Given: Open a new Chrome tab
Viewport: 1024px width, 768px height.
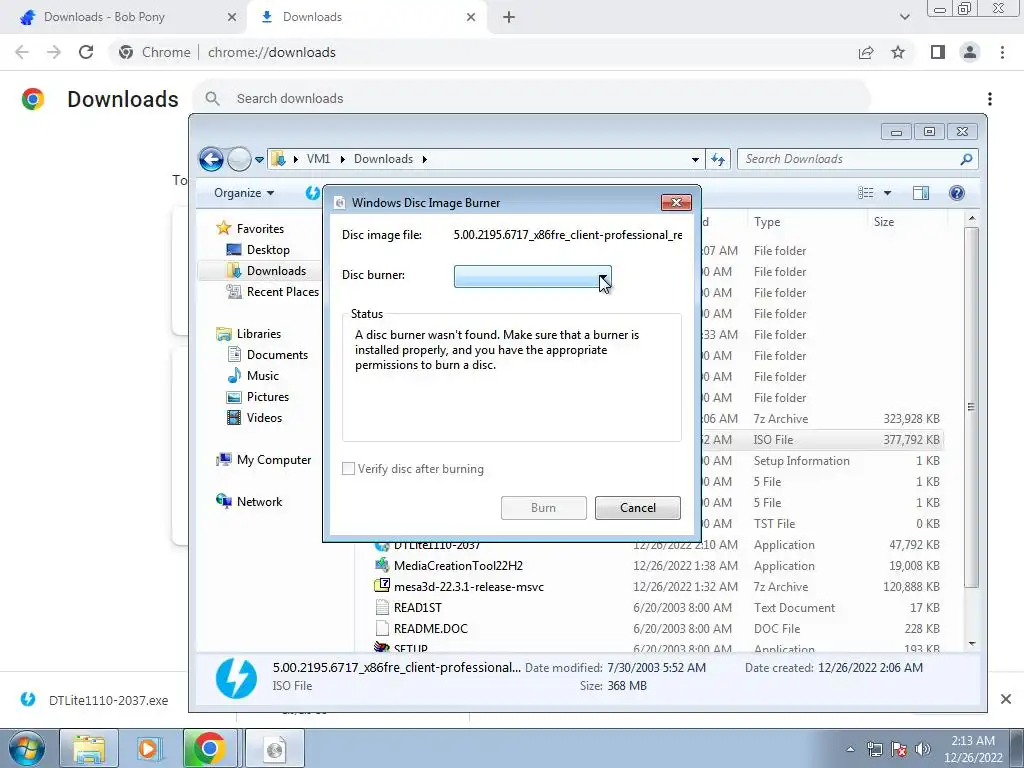Looking at the screenshot, I should point(509,17).
